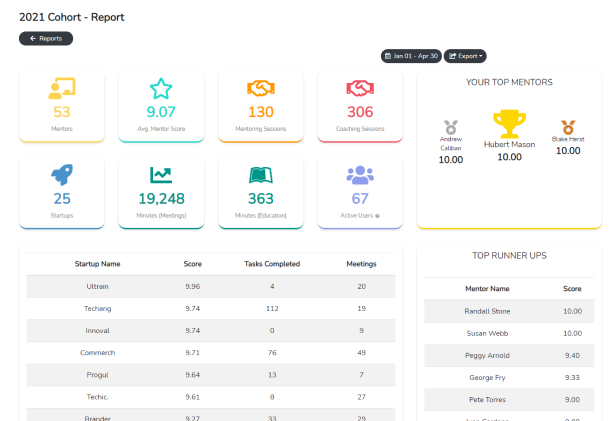Open the Jan 01 - Apr 30 date picker
The image size is (613, 421).
[411, 56]
